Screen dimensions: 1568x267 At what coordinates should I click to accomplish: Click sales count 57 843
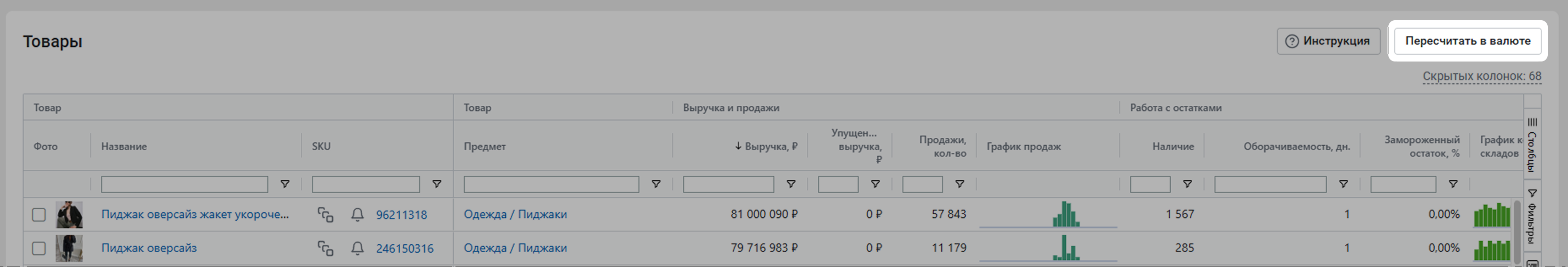(x=948, y=214)
